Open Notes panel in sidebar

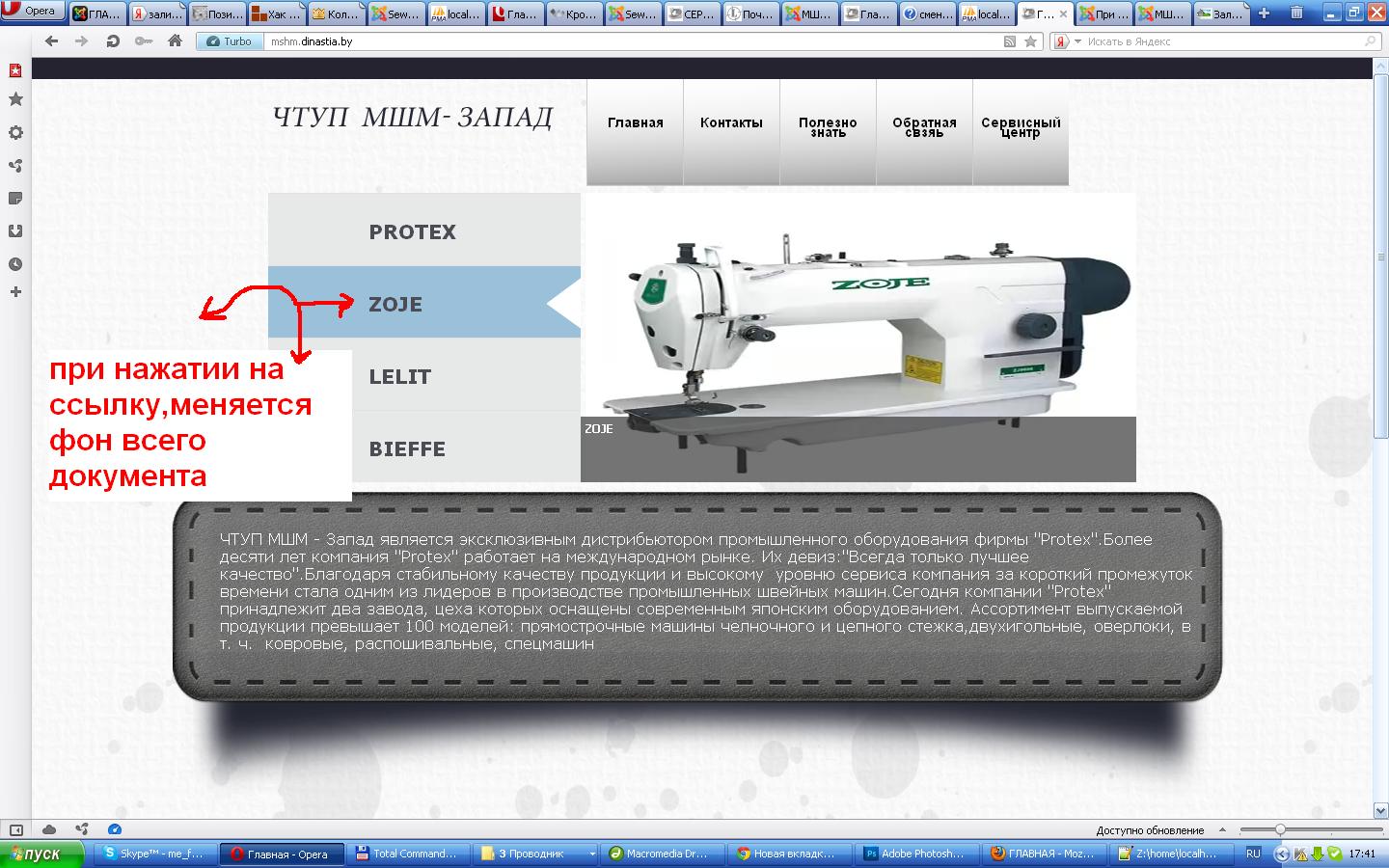click(15, 199)
